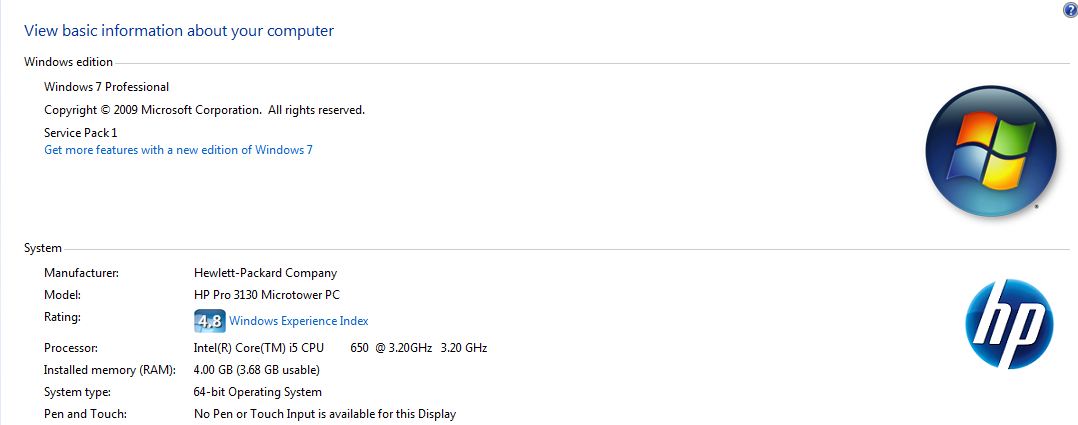Click the No Pen or Touch Input text
This screenshot has width=1078, height=425.
[324, 414]
